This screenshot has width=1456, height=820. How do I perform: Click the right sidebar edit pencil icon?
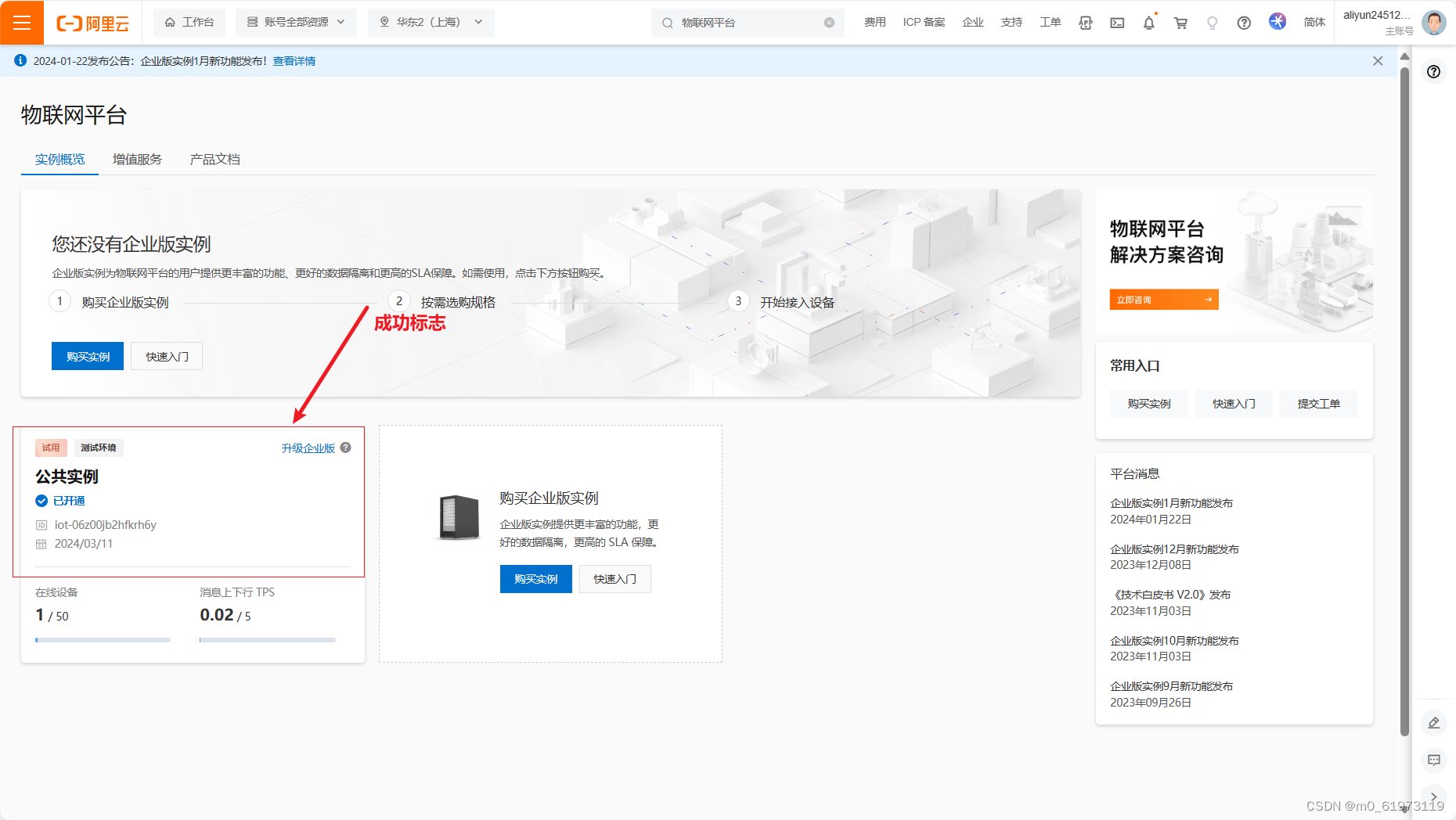[x=1433, y=722]
